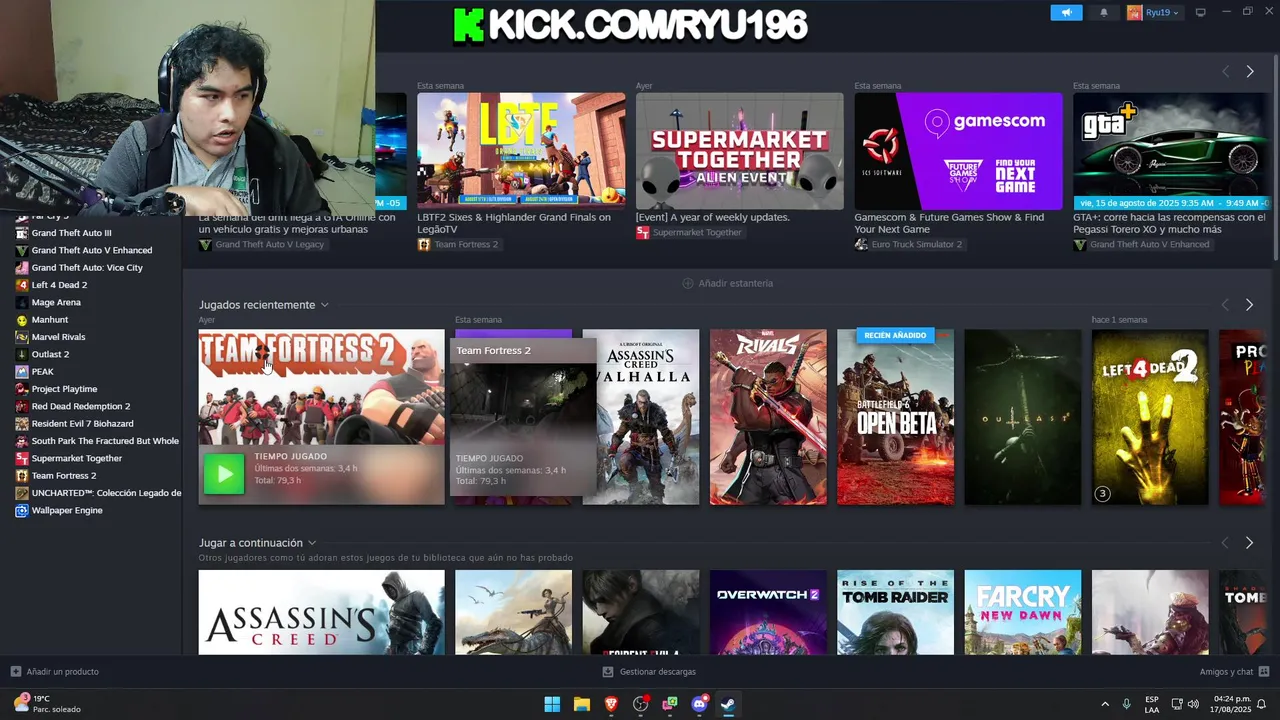Click the Wallpaper Engine icon in sidebar
The image size is (1280, 720).
click(x=22, y=510)
